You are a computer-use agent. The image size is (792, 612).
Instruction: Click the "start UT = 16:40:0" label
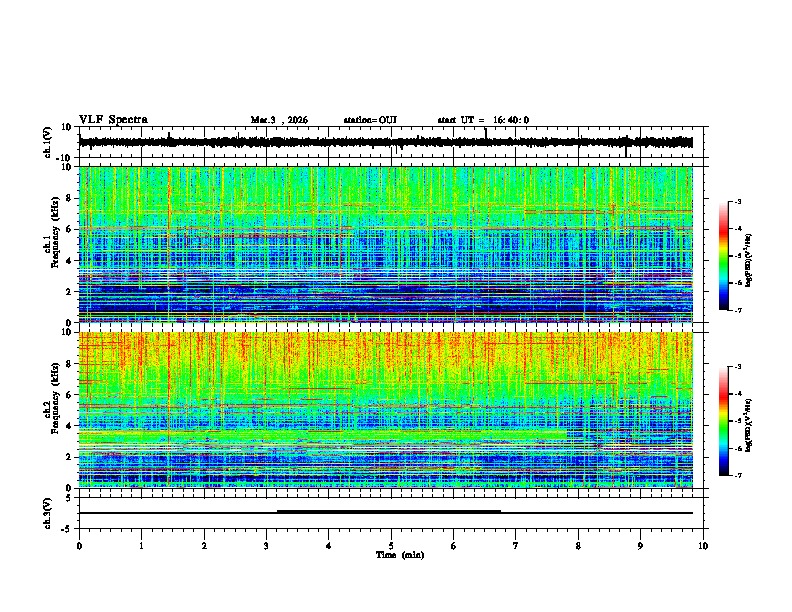click(483, 120)
